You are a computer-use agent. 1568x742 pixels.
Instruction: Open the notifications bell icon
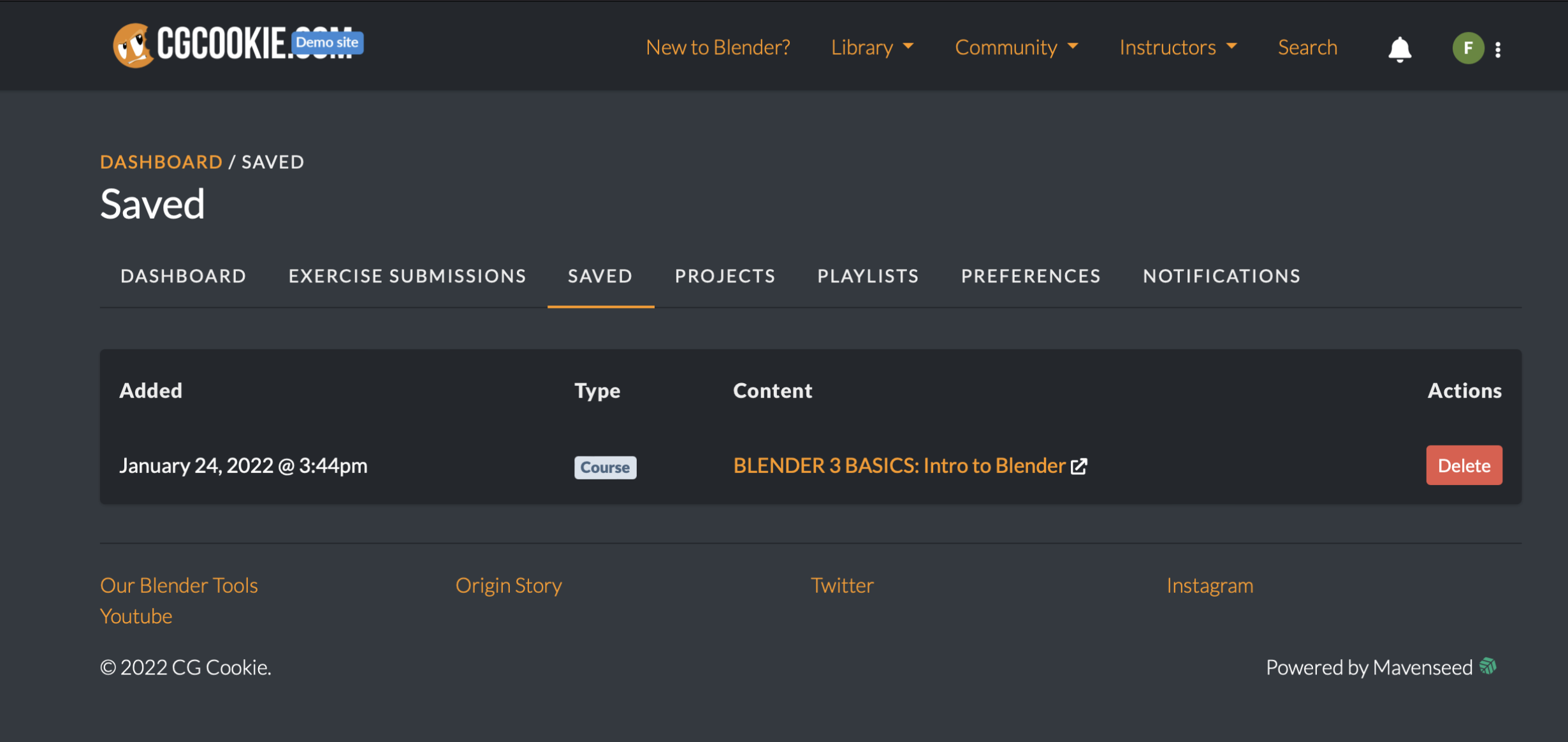coord(1400,49)
